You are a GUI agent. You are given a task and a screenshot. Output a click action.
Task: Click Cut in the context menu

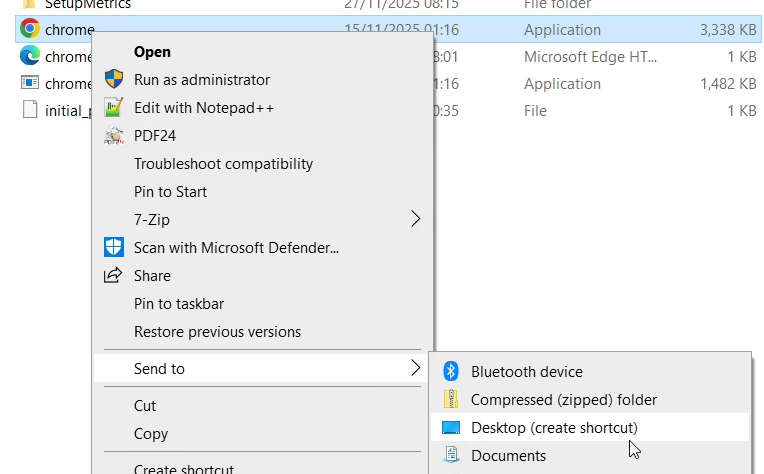(145, 405)
